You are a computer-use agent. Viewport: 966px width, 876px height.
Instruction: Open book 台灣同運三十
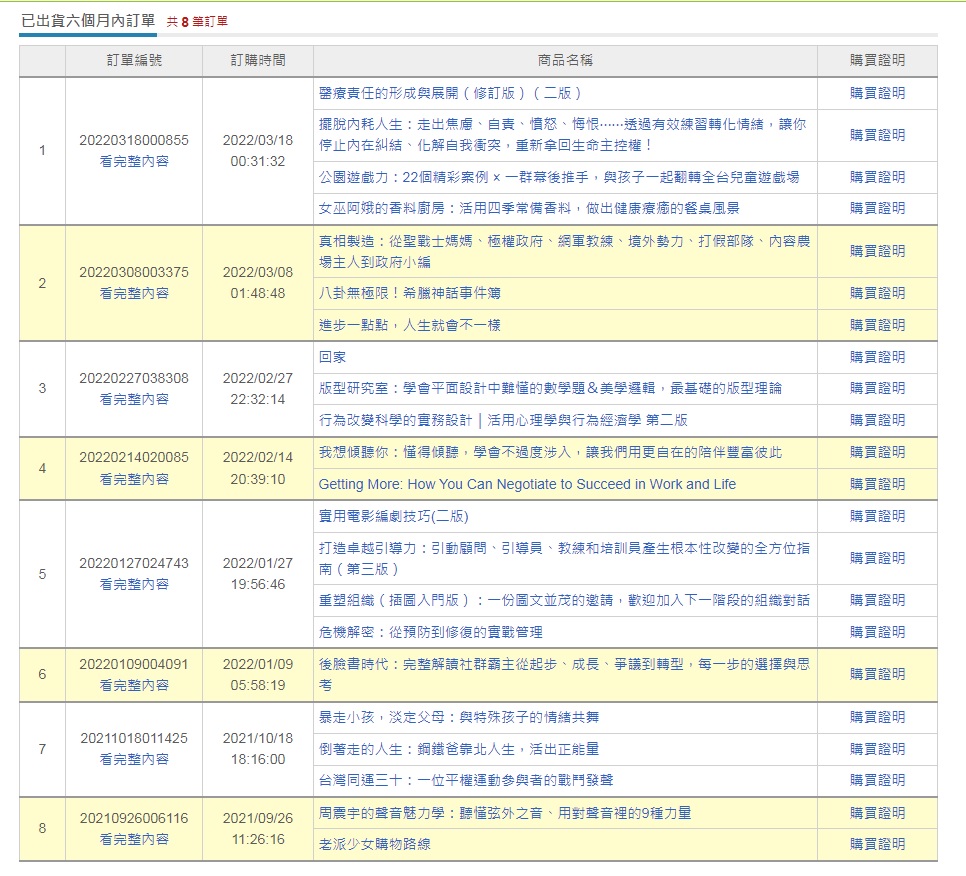pos(466,780)
